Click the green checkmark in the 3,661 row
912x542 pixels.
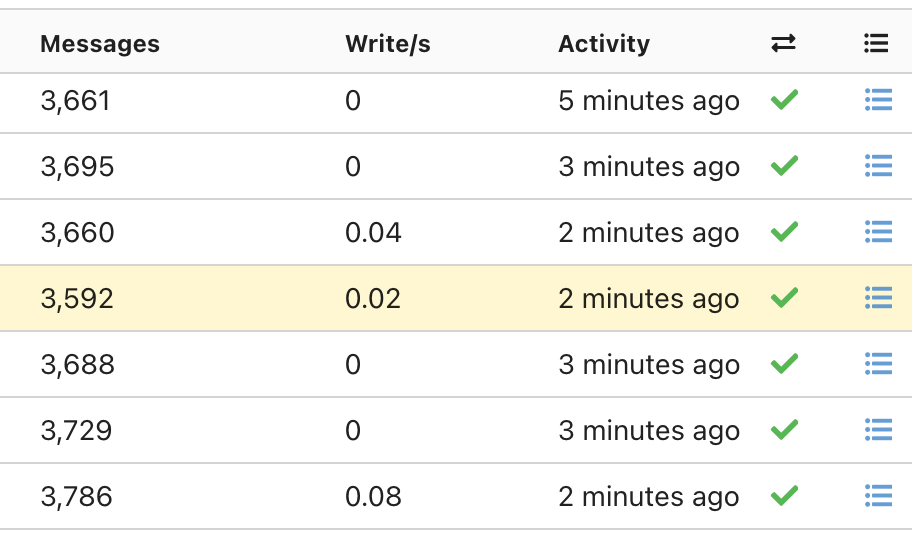pyautogui.click(x=785, y=100)
